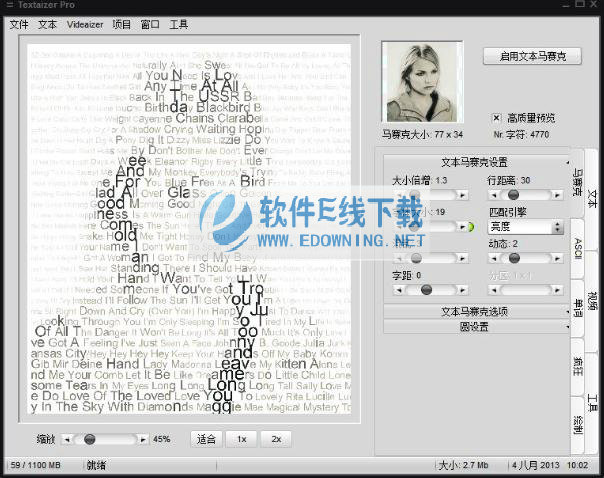The width and height of the screenshot is (604, 478).
Task: Switch to the ASCII vertical tab
Action: coord(577,248)
